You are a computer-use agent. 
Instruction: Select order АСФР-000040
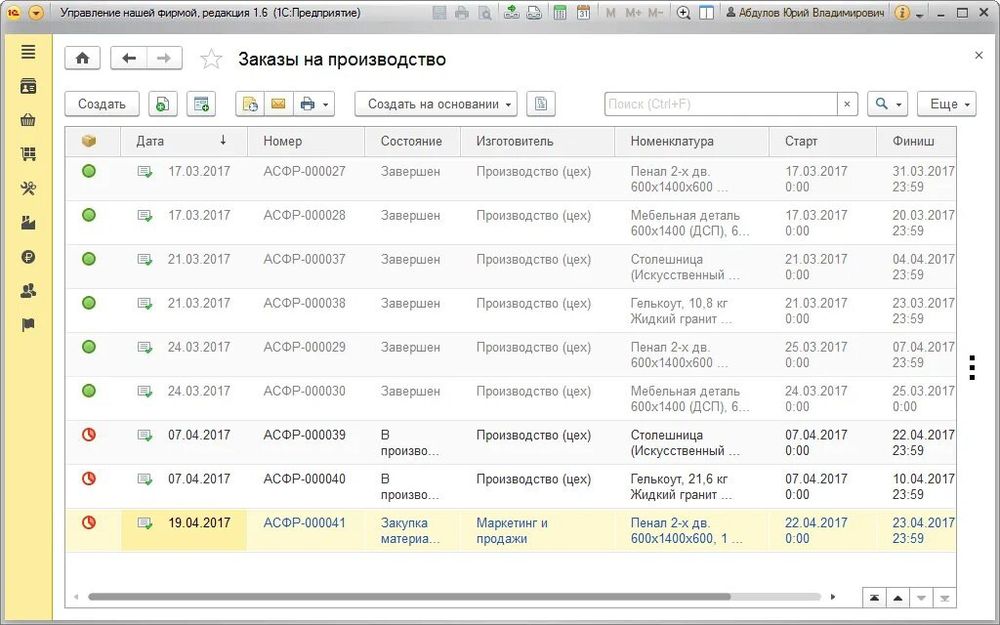[x=510, y=487]
